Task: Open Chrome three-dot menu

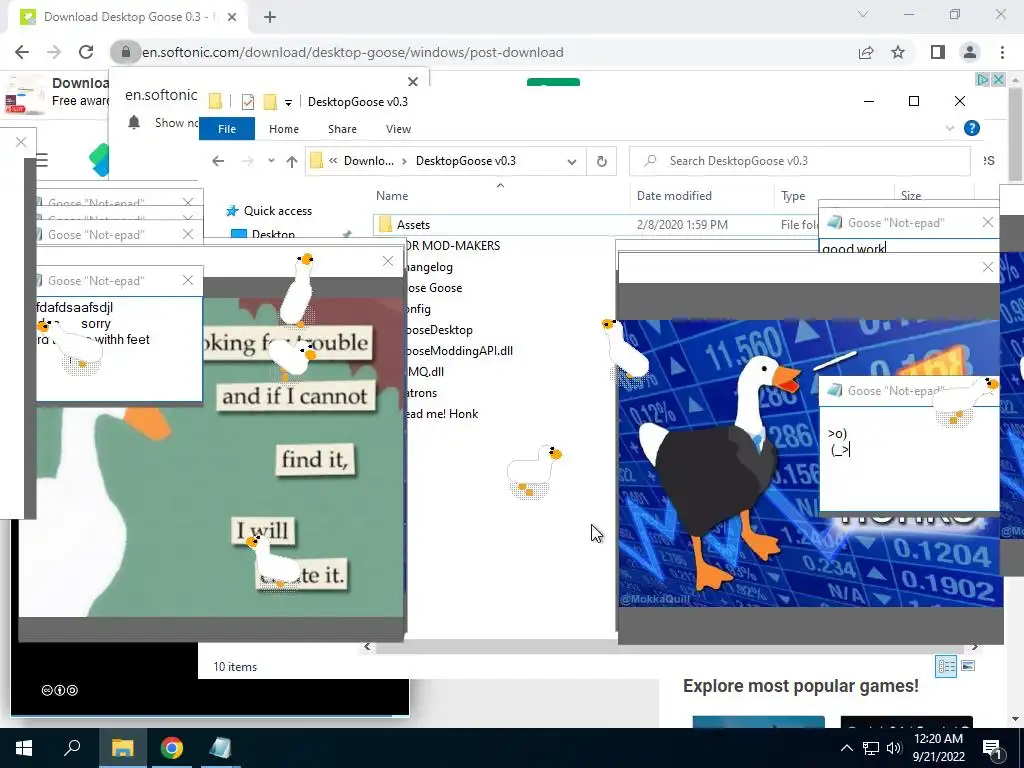Action: pyautogui.click(x=1002, y=52)
